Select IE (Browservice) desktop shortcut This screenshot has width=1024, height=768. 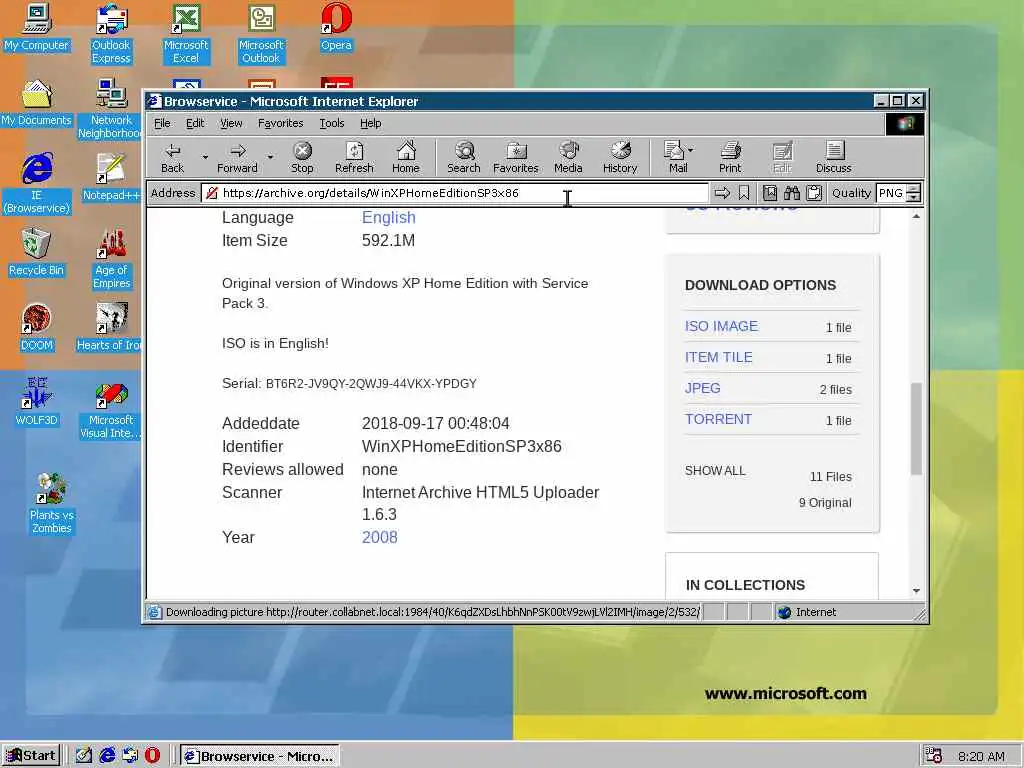point(36,184)
